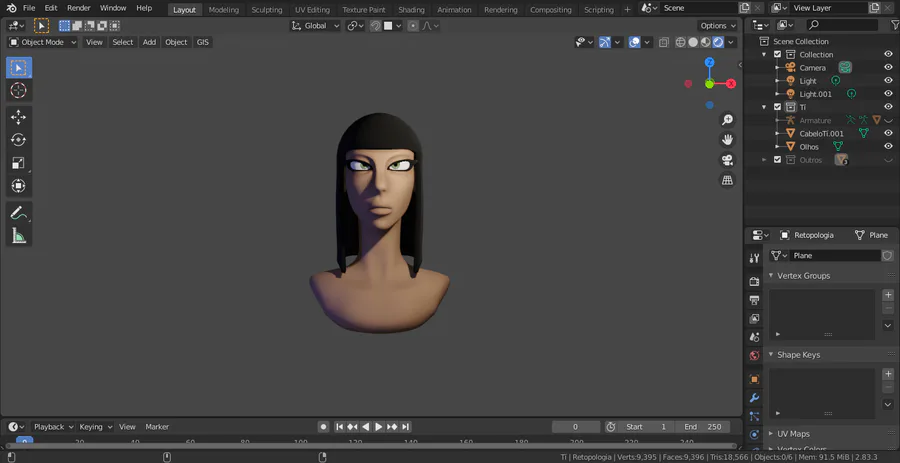Activate the Transform tool
900x463 pixels.
19,186
